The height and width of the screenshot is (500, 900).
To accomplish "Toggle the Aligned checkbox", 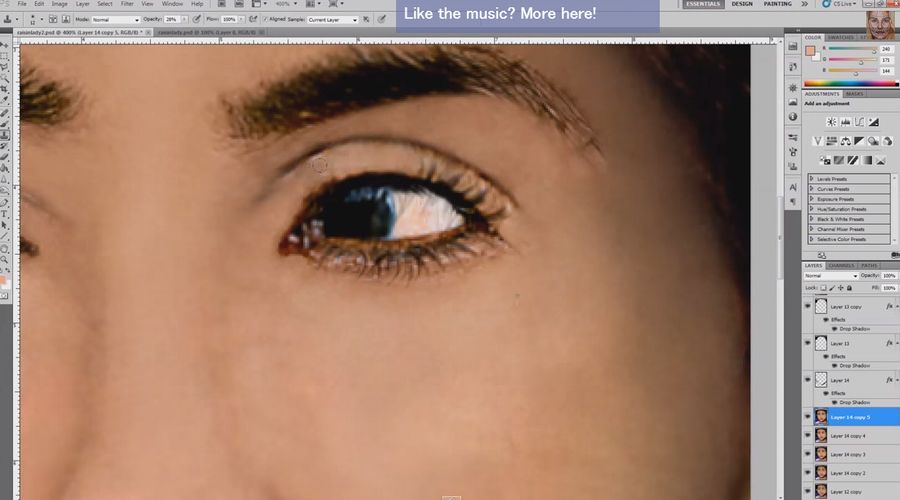I will coord(266,20).
